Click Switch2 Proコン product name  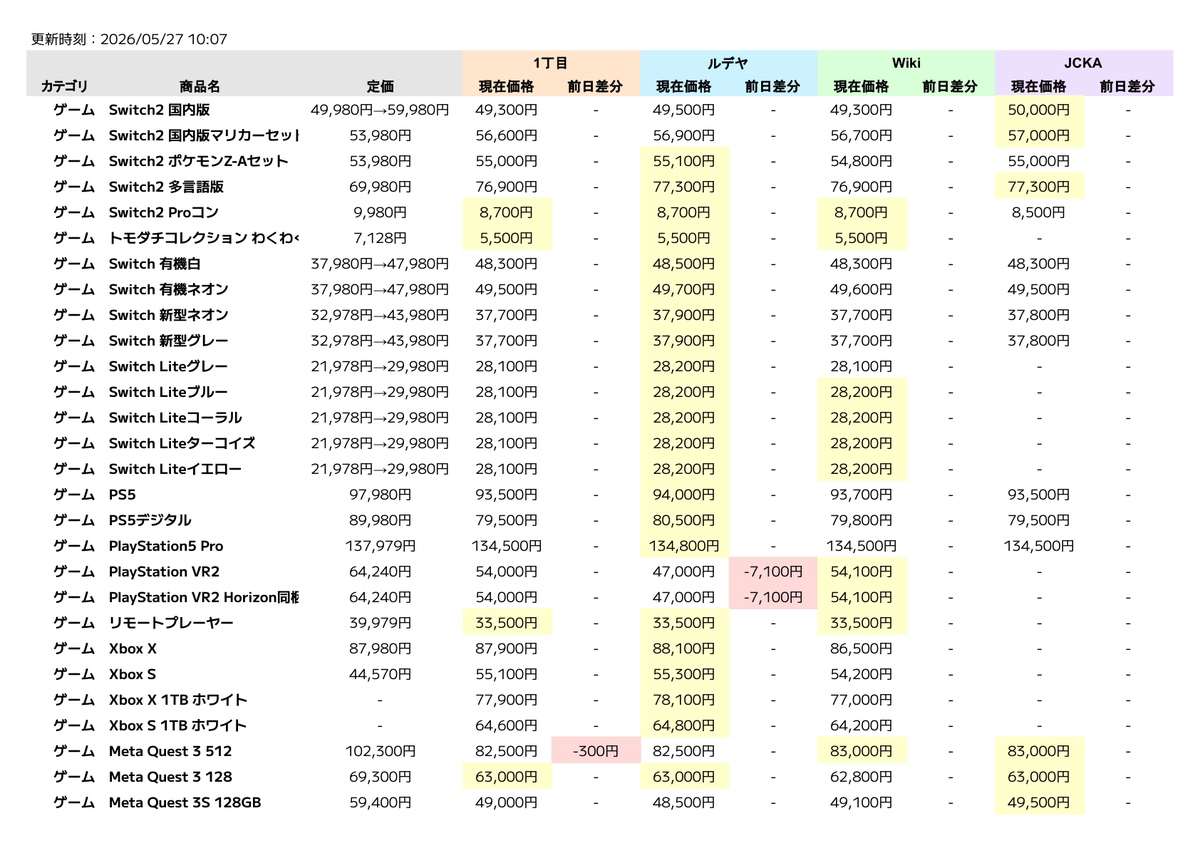pyautogui.click(x=163, y=212)
